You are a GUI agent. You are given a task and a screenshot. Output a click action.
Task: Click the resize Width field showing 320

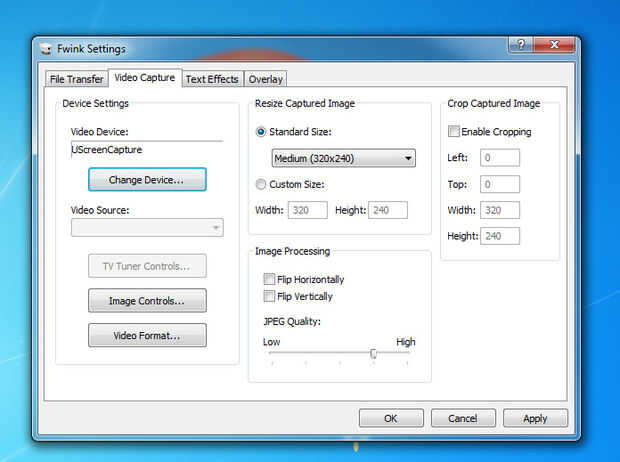[308, 210]
